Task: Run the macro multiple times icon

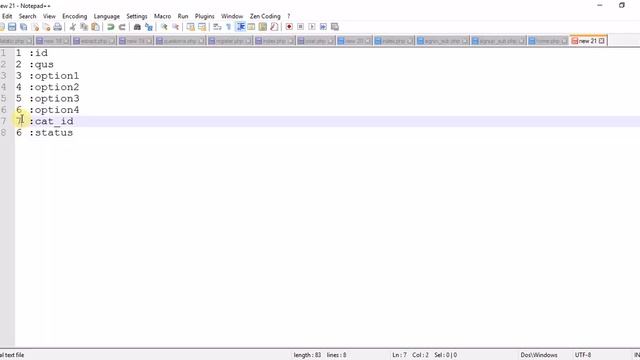Action: point(323,27)
